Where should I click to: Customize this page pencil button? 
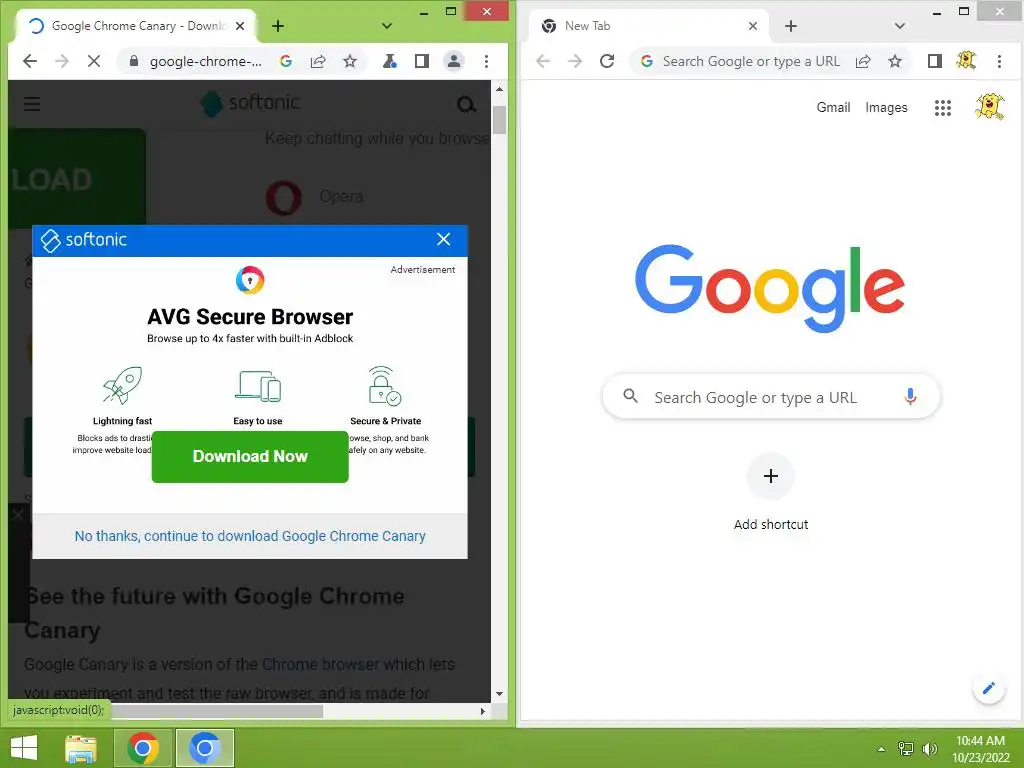pos(989,688)
